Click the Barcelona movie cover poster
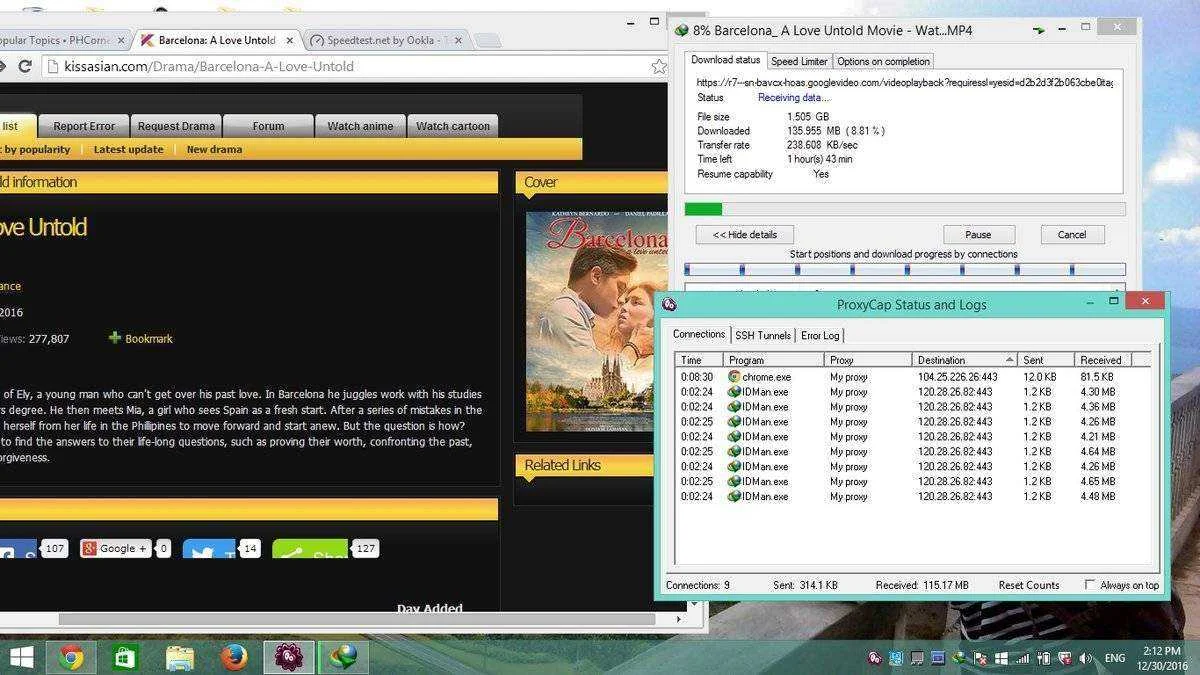This screenshot has width=1200, height=675. tap(596, 321)
